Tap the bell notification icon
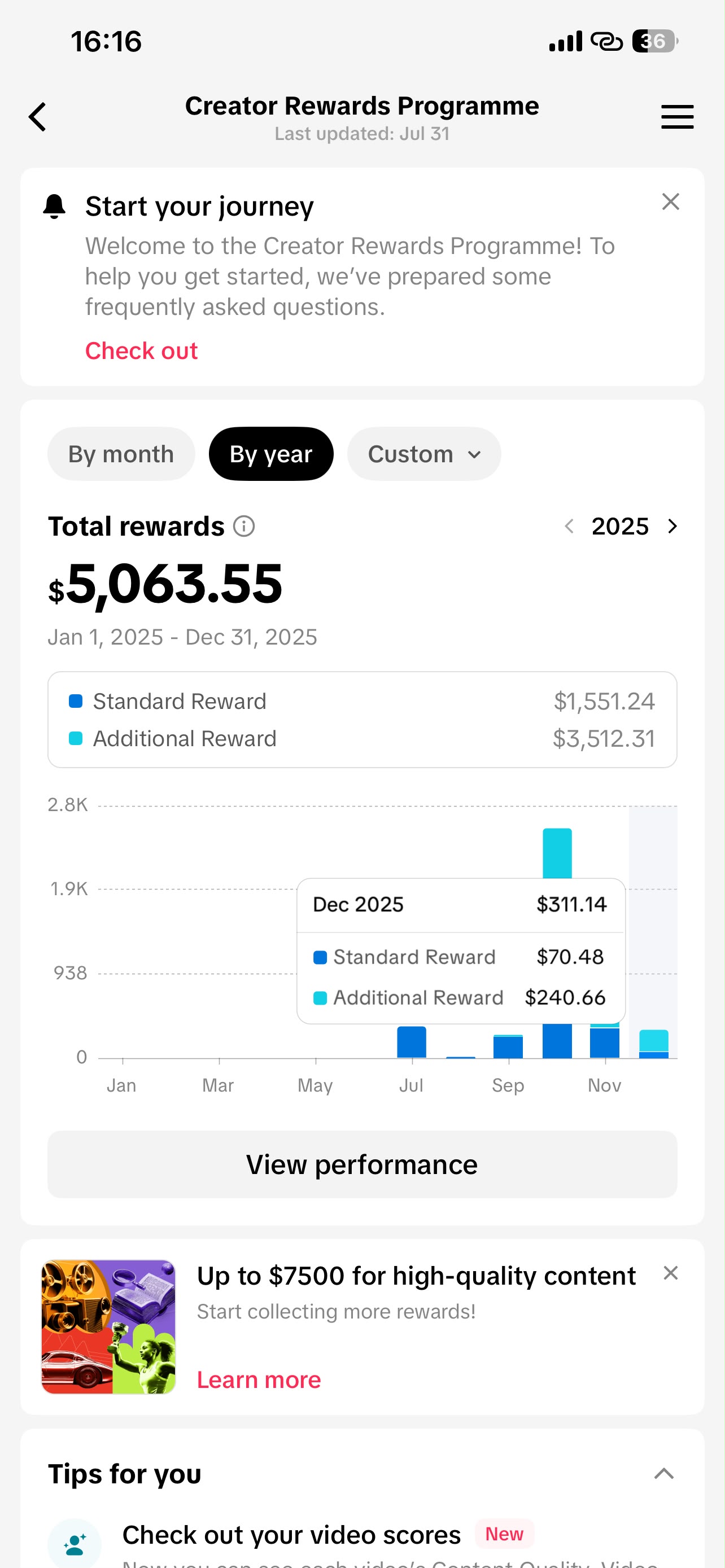The width and height of the screenshot is (725, 1568). pyautogui.click(x=54, y=207)
